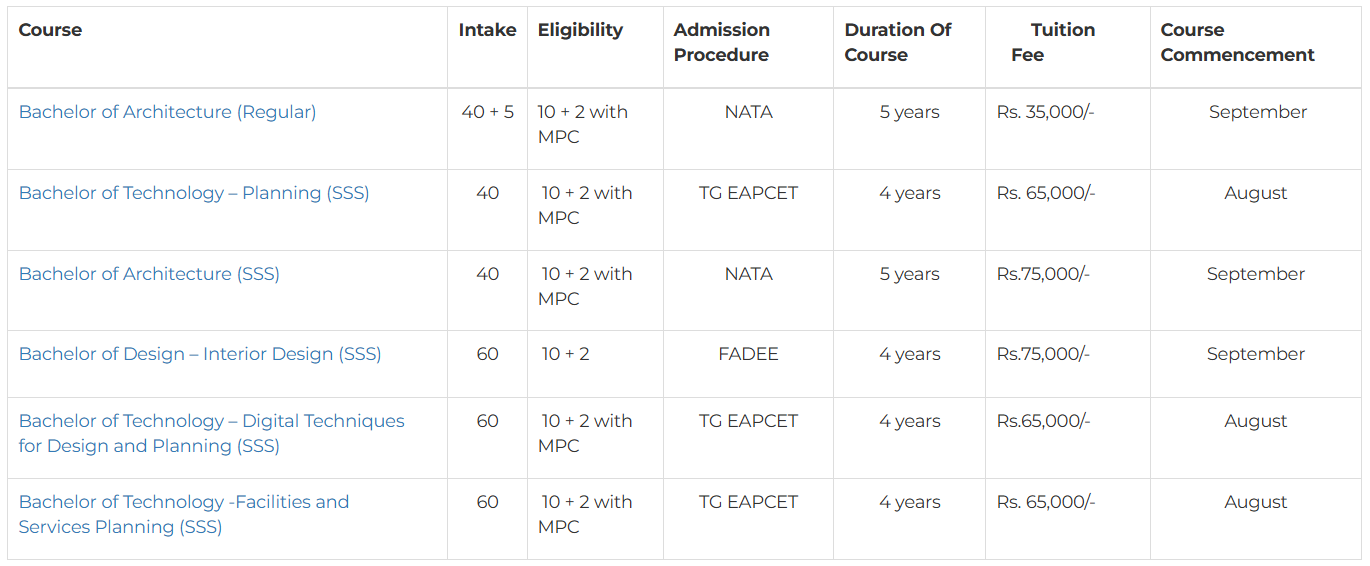Click August in the Facilities and Services row
1370x566 pixels.
(1255, 502)
